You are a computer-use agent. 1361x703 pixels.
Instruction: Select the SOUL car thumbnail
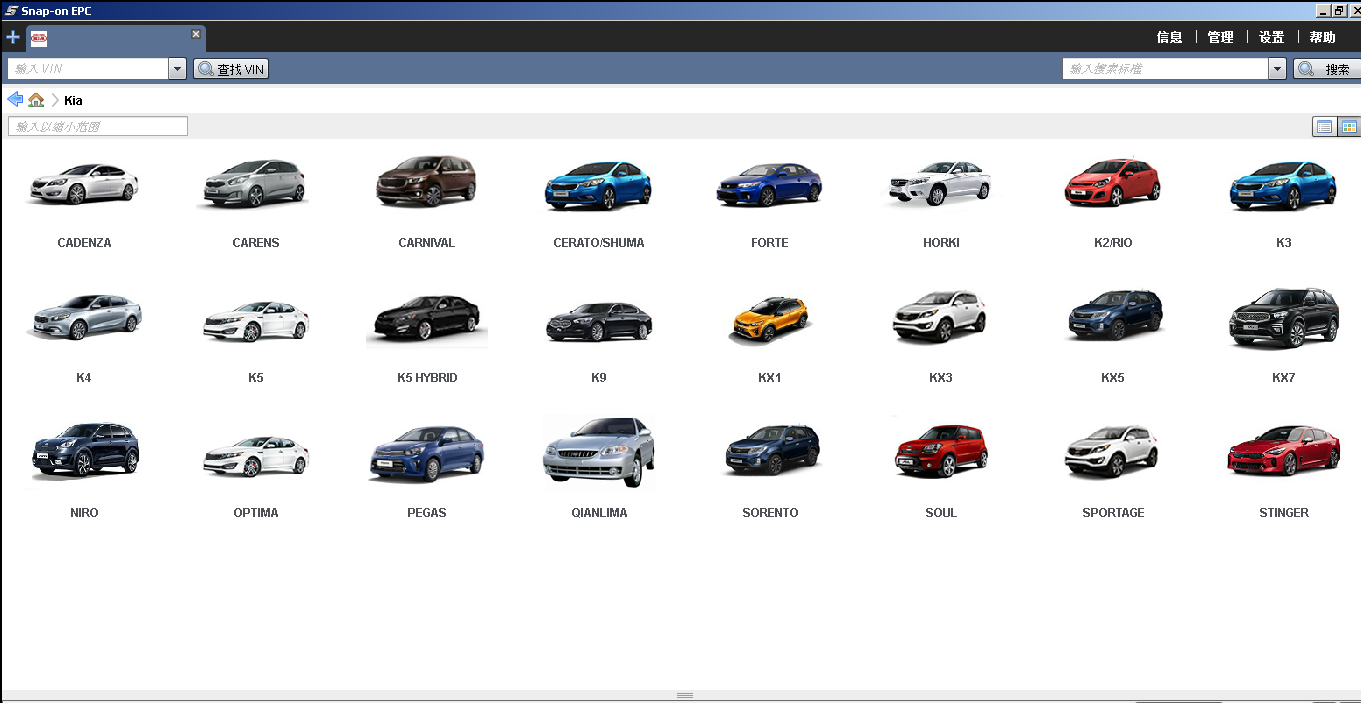point(940,451)
